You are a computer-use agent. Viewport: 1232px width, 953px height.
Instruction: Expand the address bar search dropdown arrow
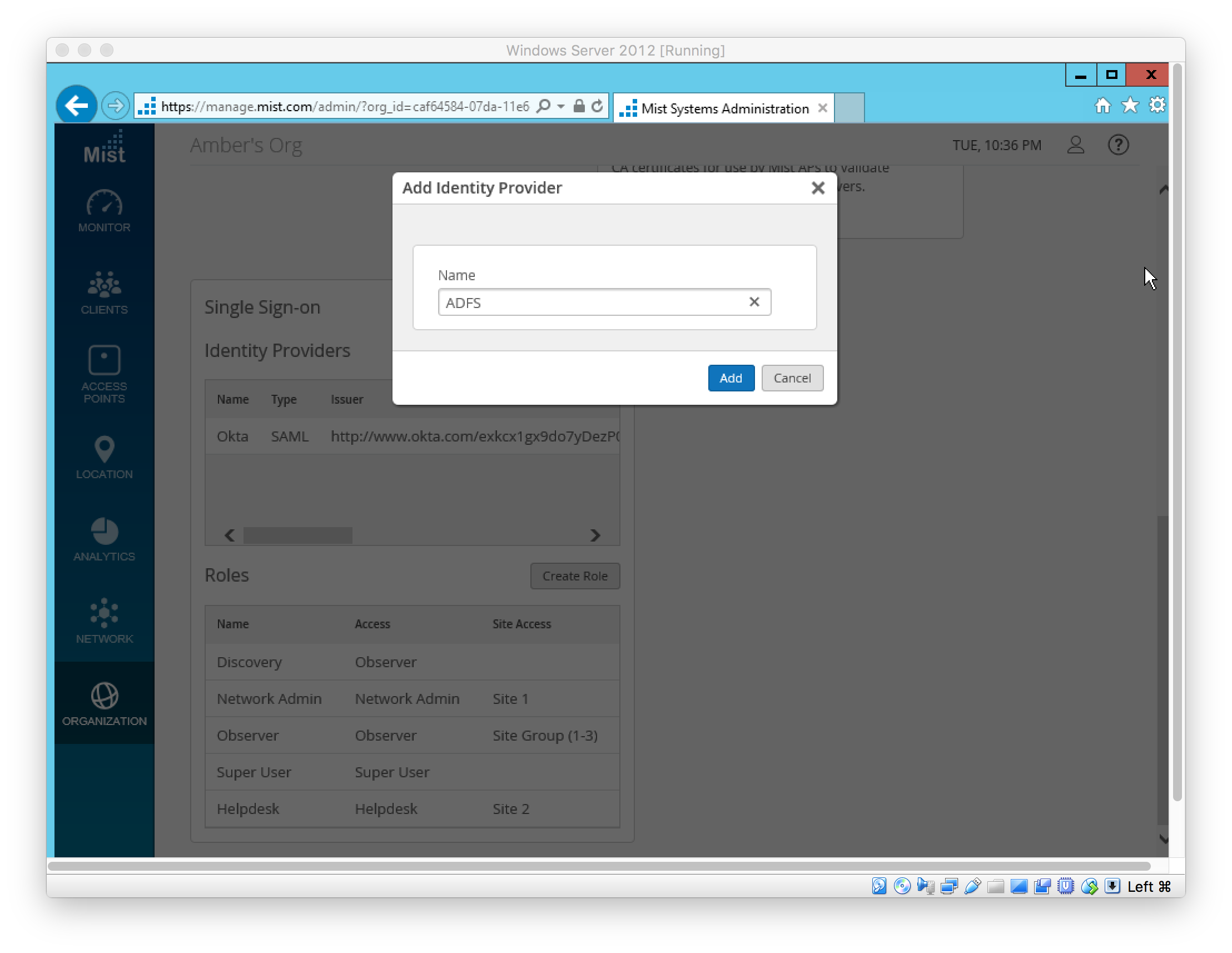pos(561,106)
